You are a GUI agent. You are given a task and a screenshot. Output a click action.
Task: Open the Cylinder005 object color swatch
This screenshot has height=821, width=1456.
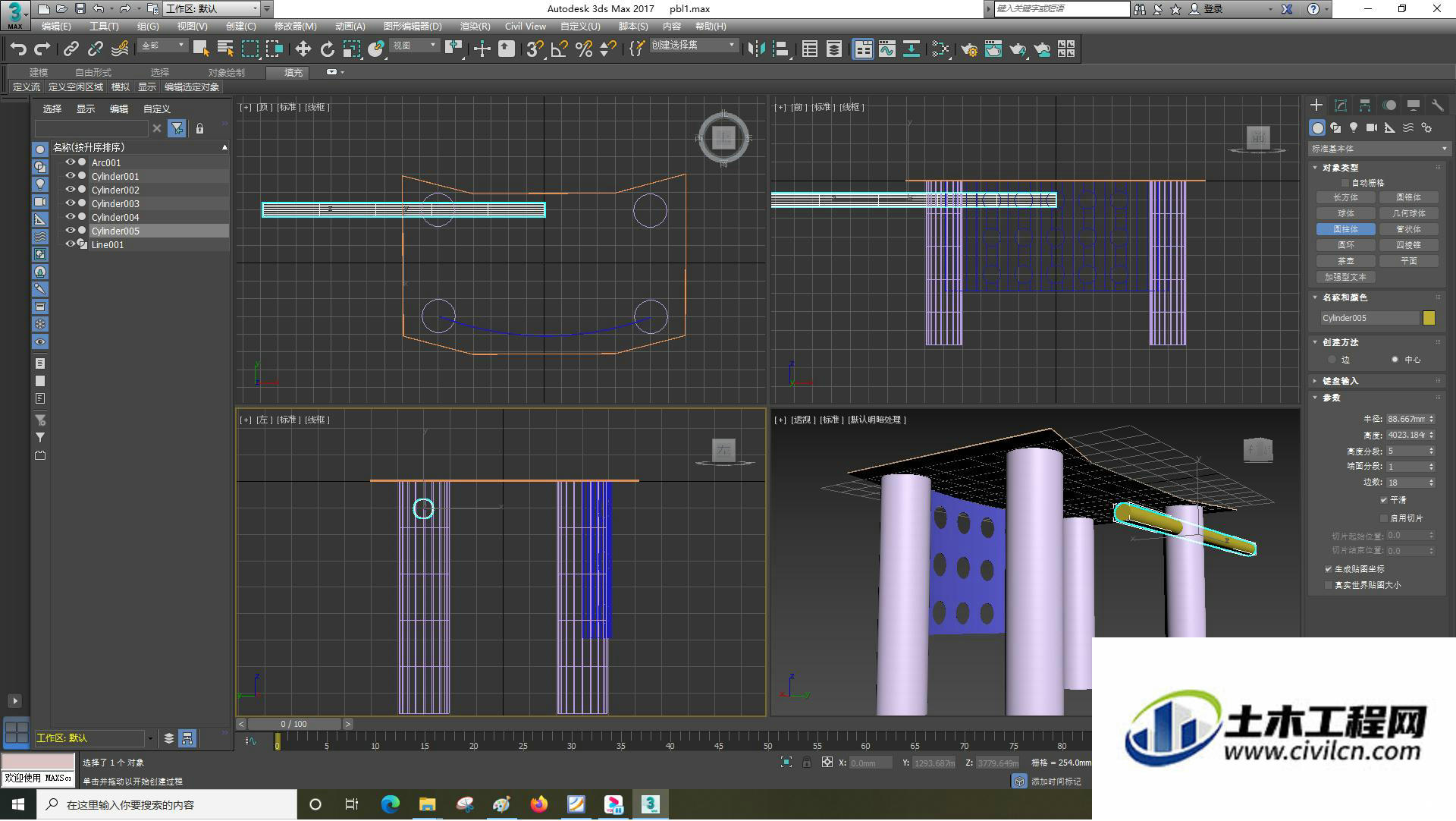click(x=1429, y=319)
